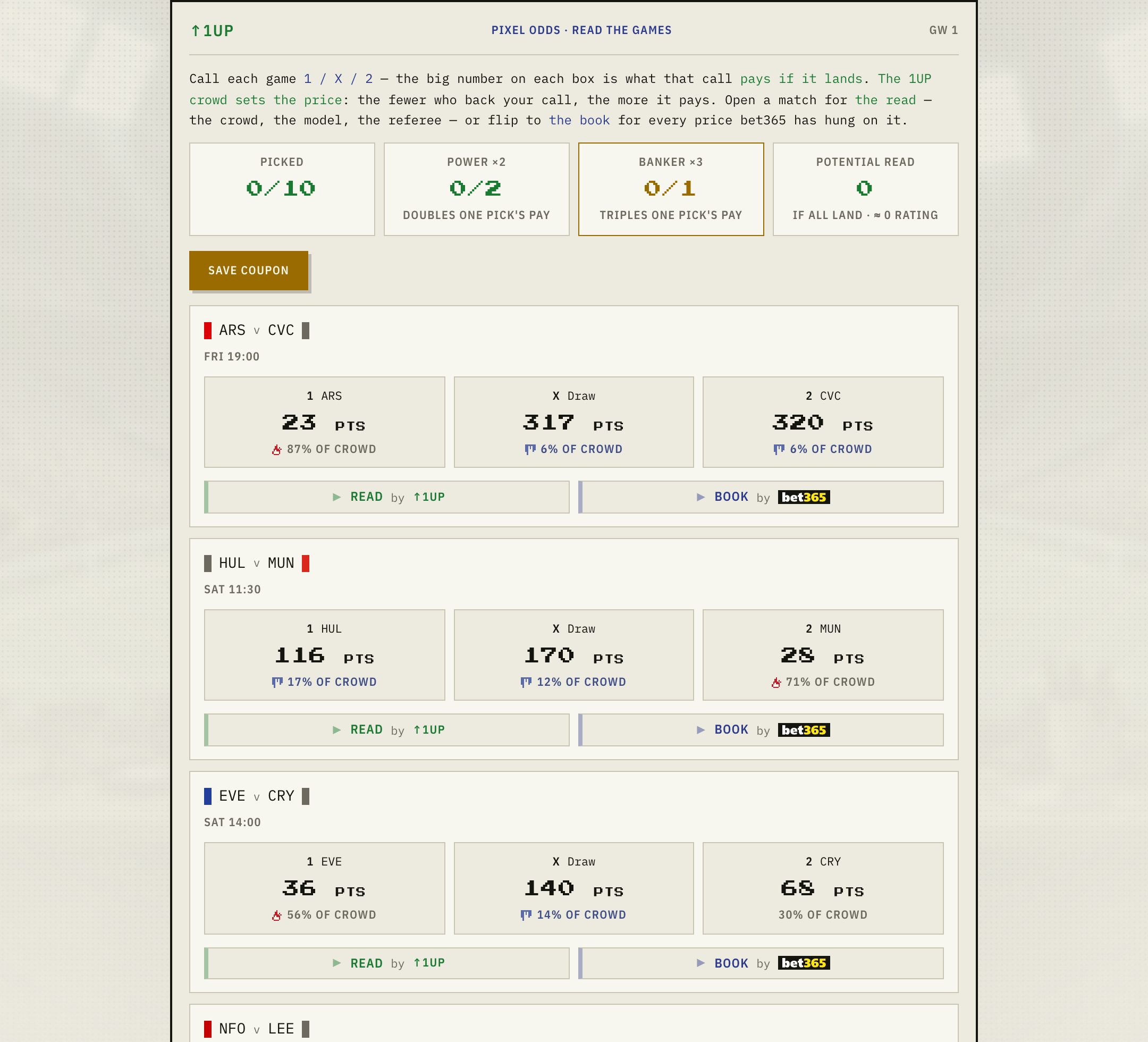This screenshot has width=1148, height=1042.
Task: Click the Nottingham Forest red team flag
Action: tap(208, 1029)
